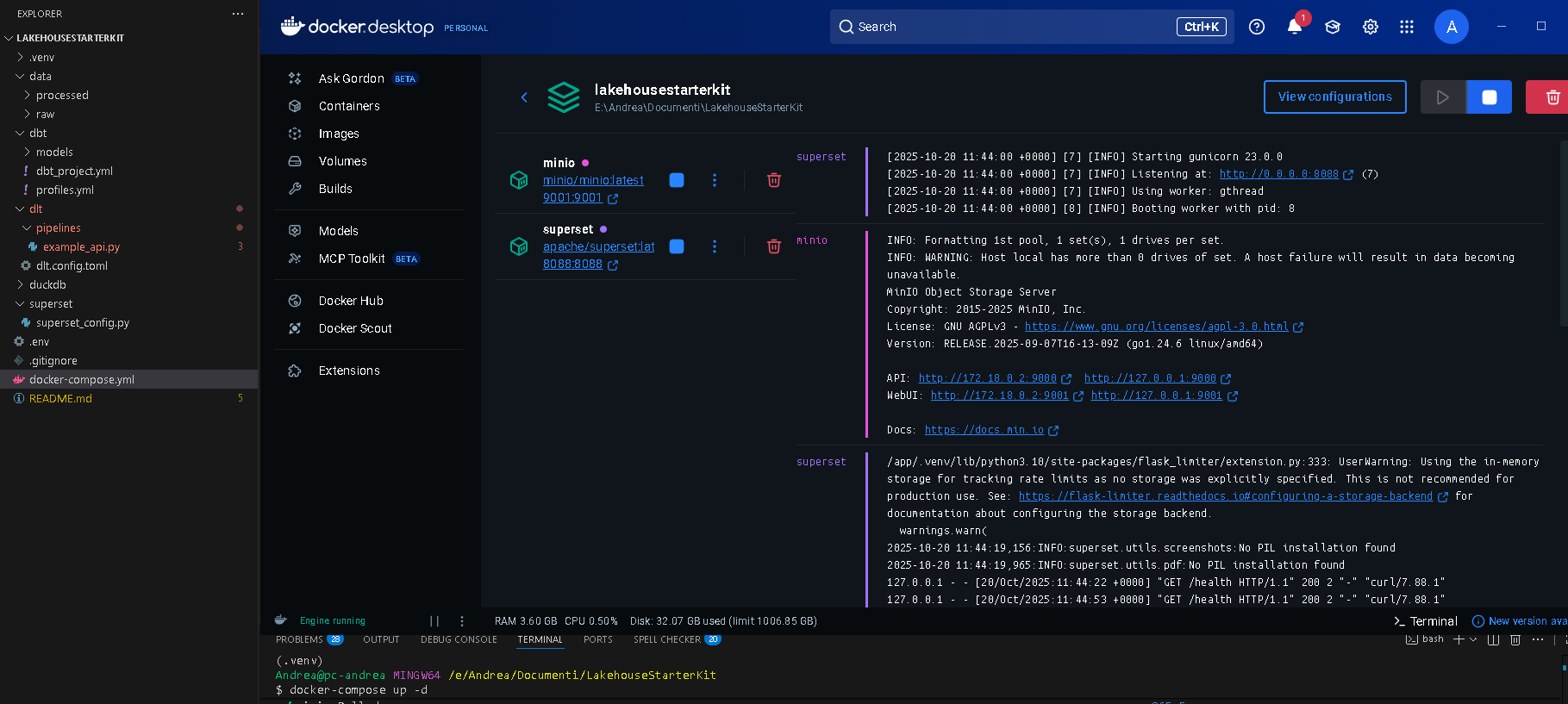Go back from lakehousestarterkit stack
The image size is (1568, 704).
coord(524,97)
